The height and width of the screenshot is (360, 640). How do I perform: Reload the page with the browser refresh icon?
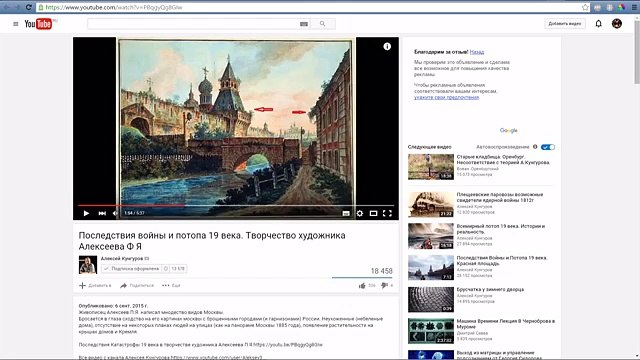29,7
